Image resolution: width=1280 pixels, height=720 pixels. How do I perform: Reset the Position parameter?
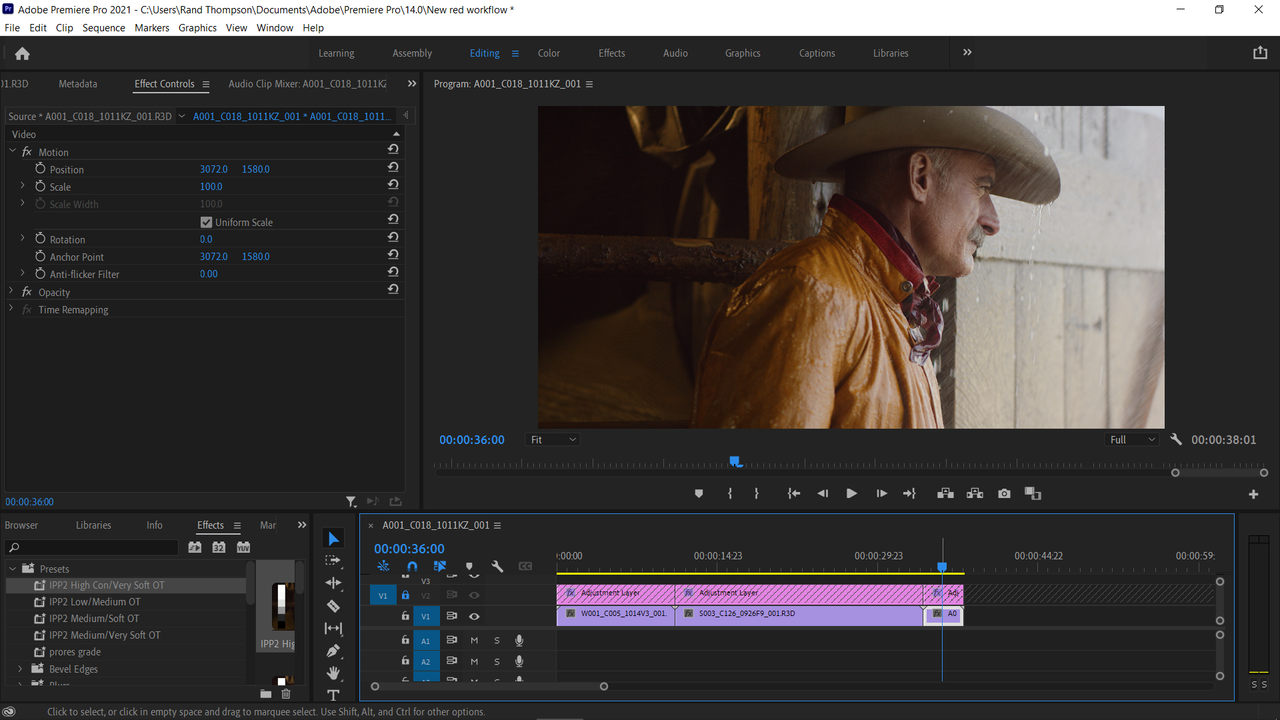click(x=393, y=169)
